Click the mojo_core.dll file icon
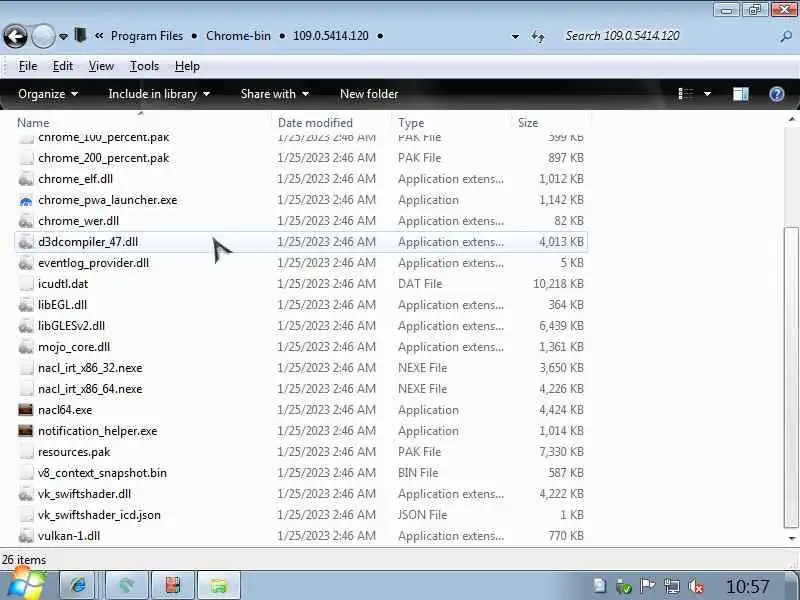The image size is (800, 600). [x=26, y=347]
